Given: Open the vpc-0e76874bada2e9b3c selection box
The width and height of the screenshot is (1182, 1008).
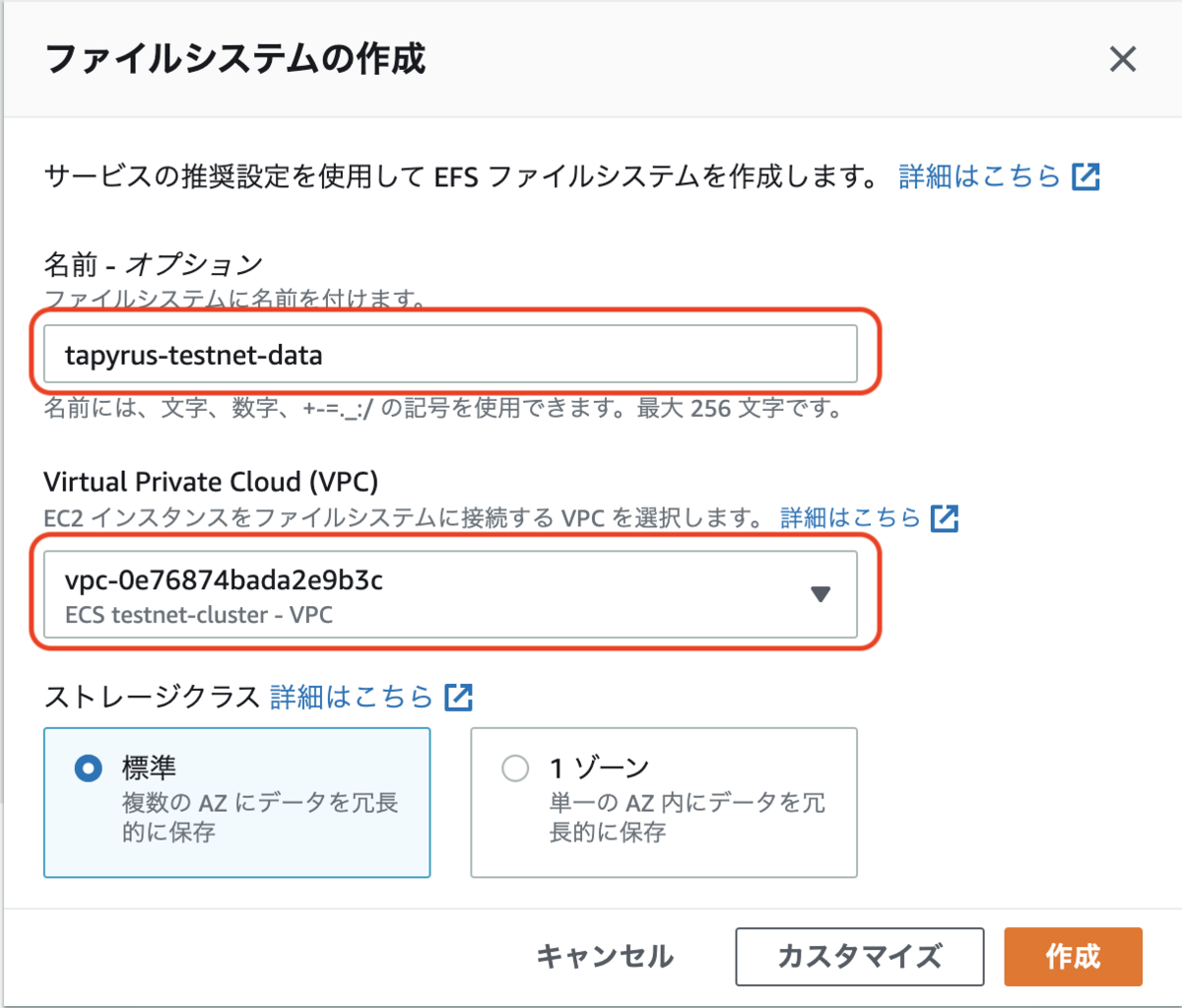Looking at the screenshot, I should [450, 594].
